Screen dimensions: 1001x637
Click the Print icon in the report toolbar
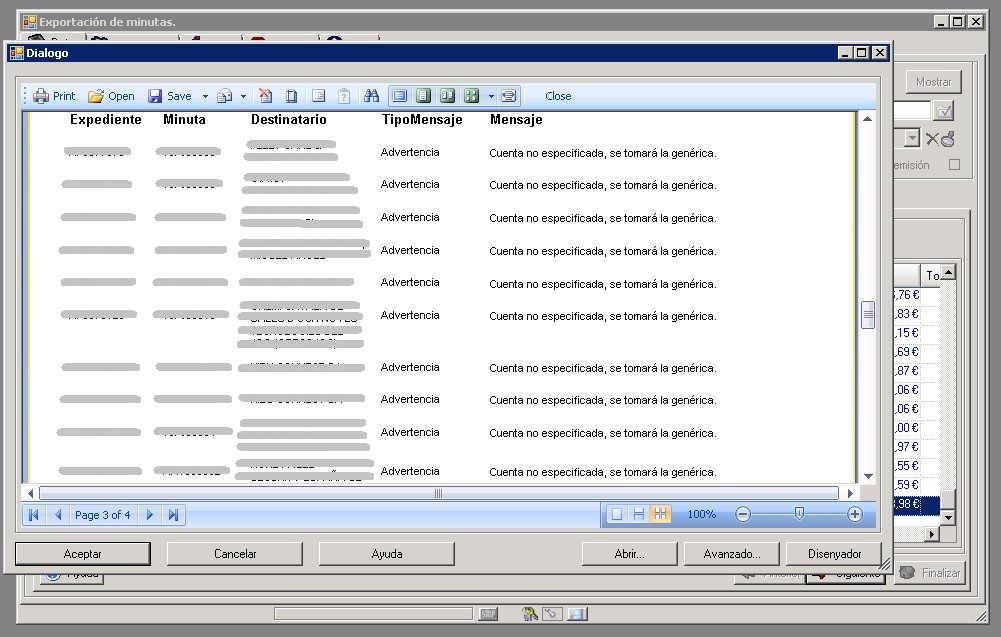[41, 96]
